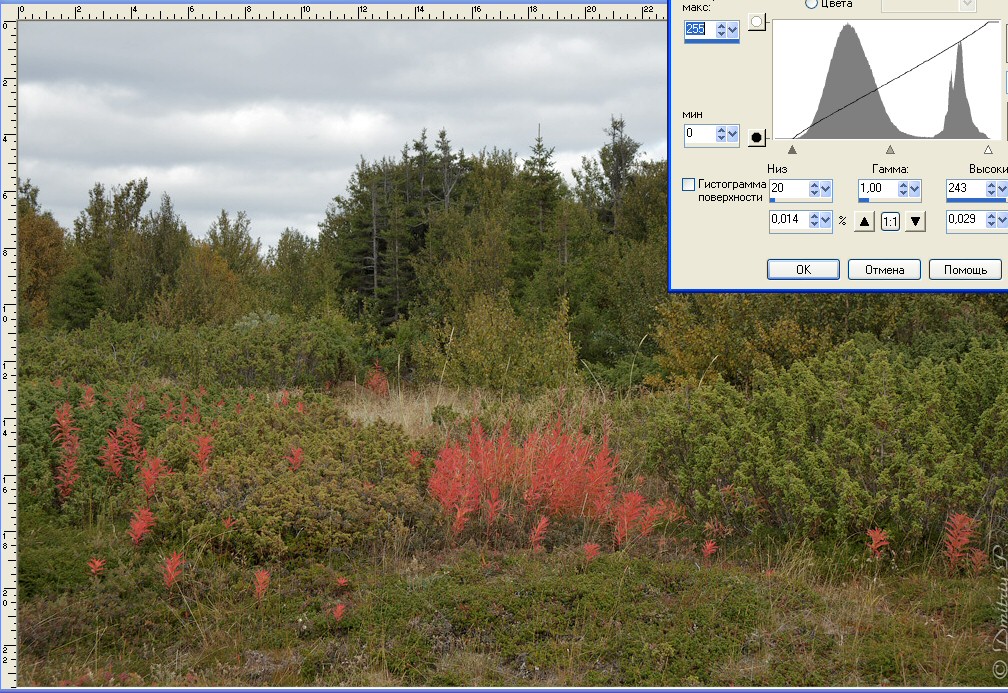This screenshot has height=693, width=1008.
Task: Open the макс value dropdown arrow
Action: coord(732,30)
